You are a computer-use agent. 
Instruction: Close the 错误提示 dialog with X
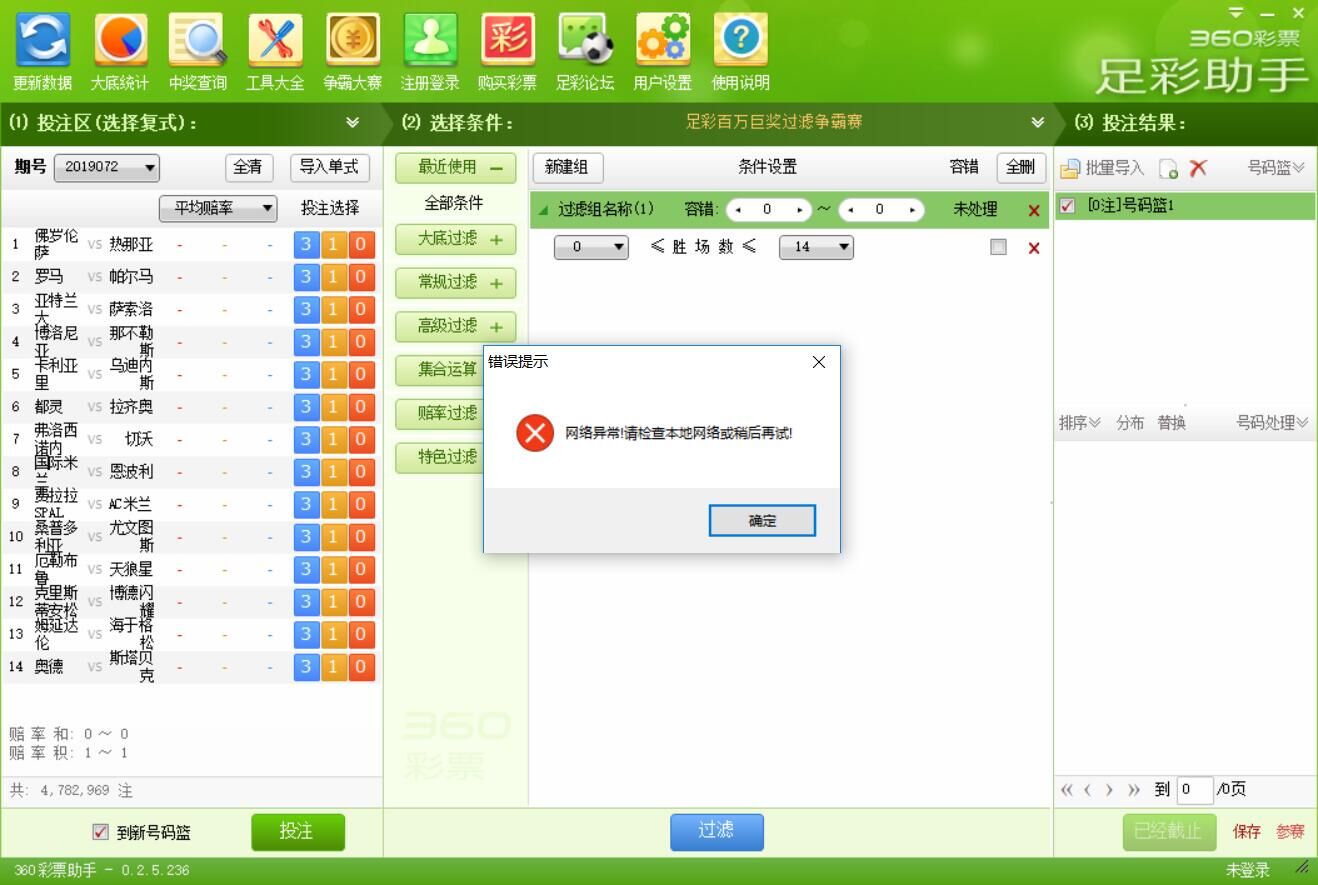(x=819, y=362)
